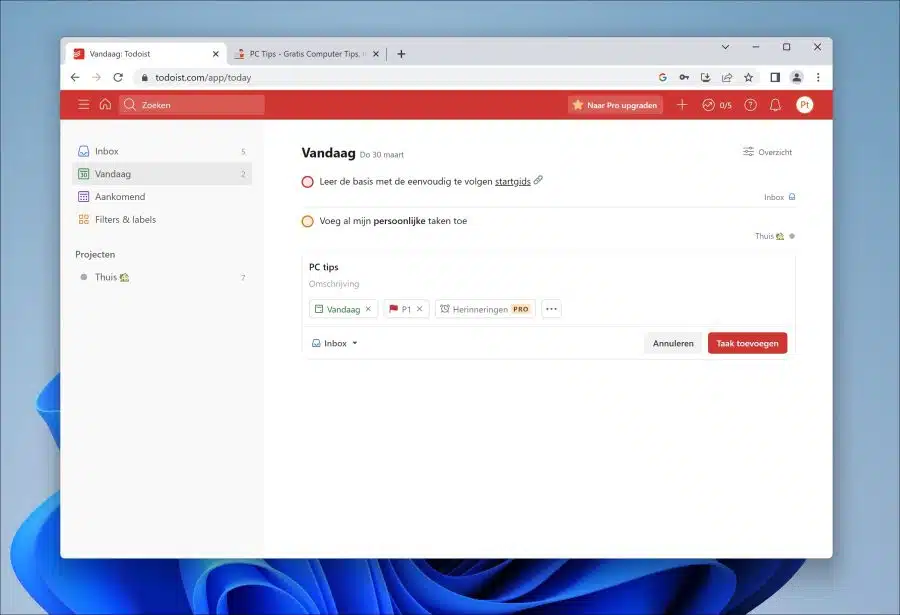Bookmark this page with star
900x615 pixels.
tap(748, 78)
